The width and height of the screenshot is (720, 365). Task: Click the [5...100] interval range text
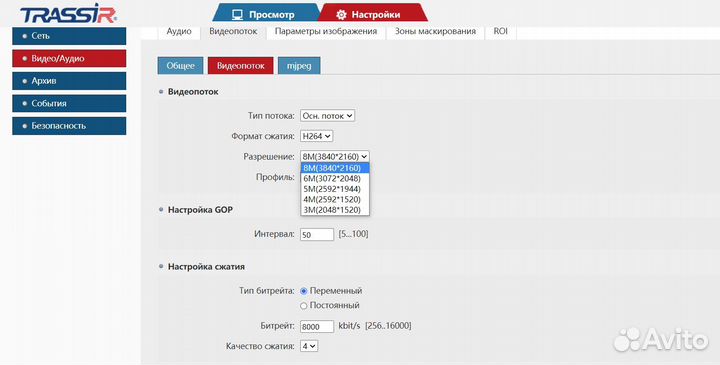point(353,234)
